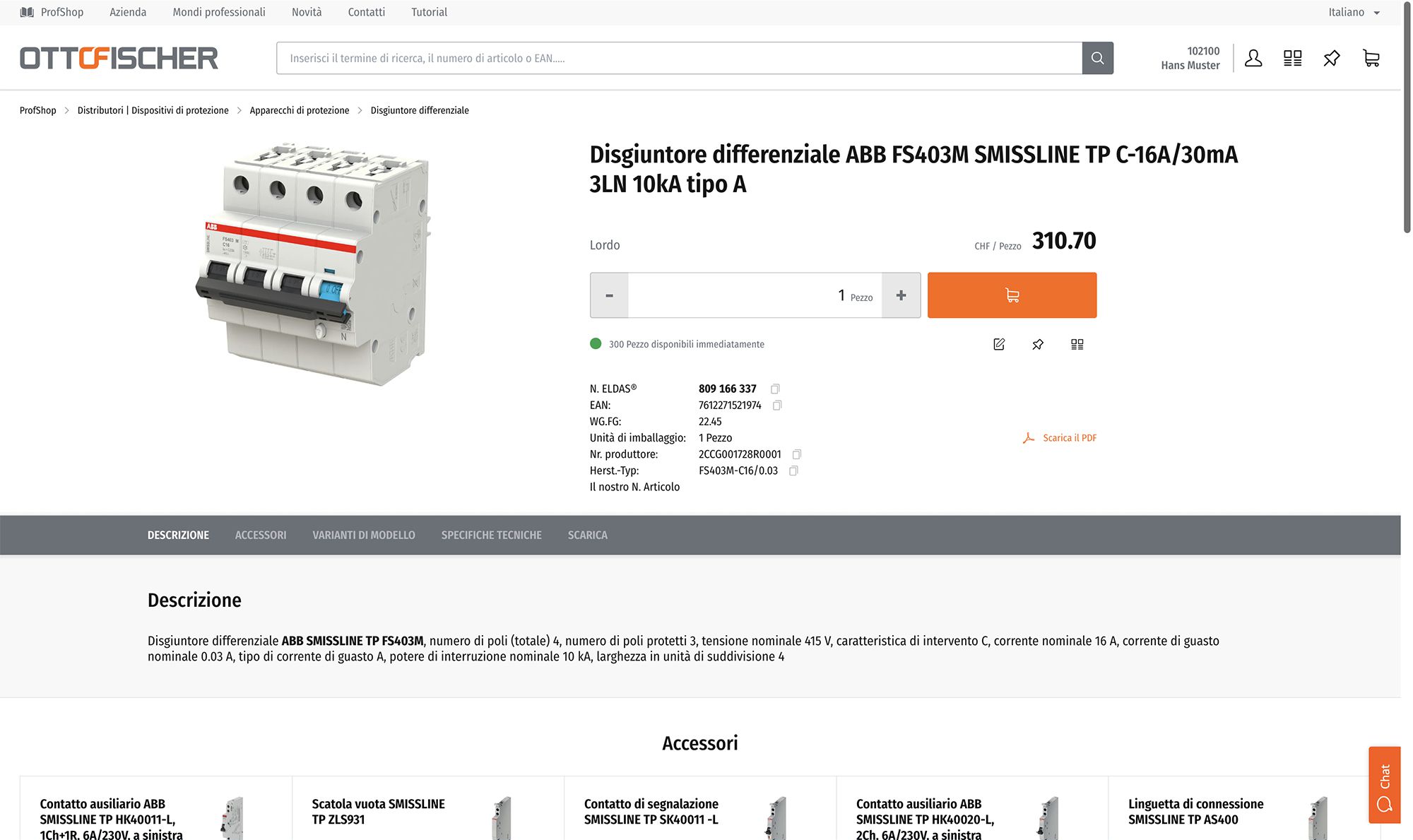Screen dimensions: 1413x840
Task: Add product to cart with orange button
Action: click(x=1012, y=295)
